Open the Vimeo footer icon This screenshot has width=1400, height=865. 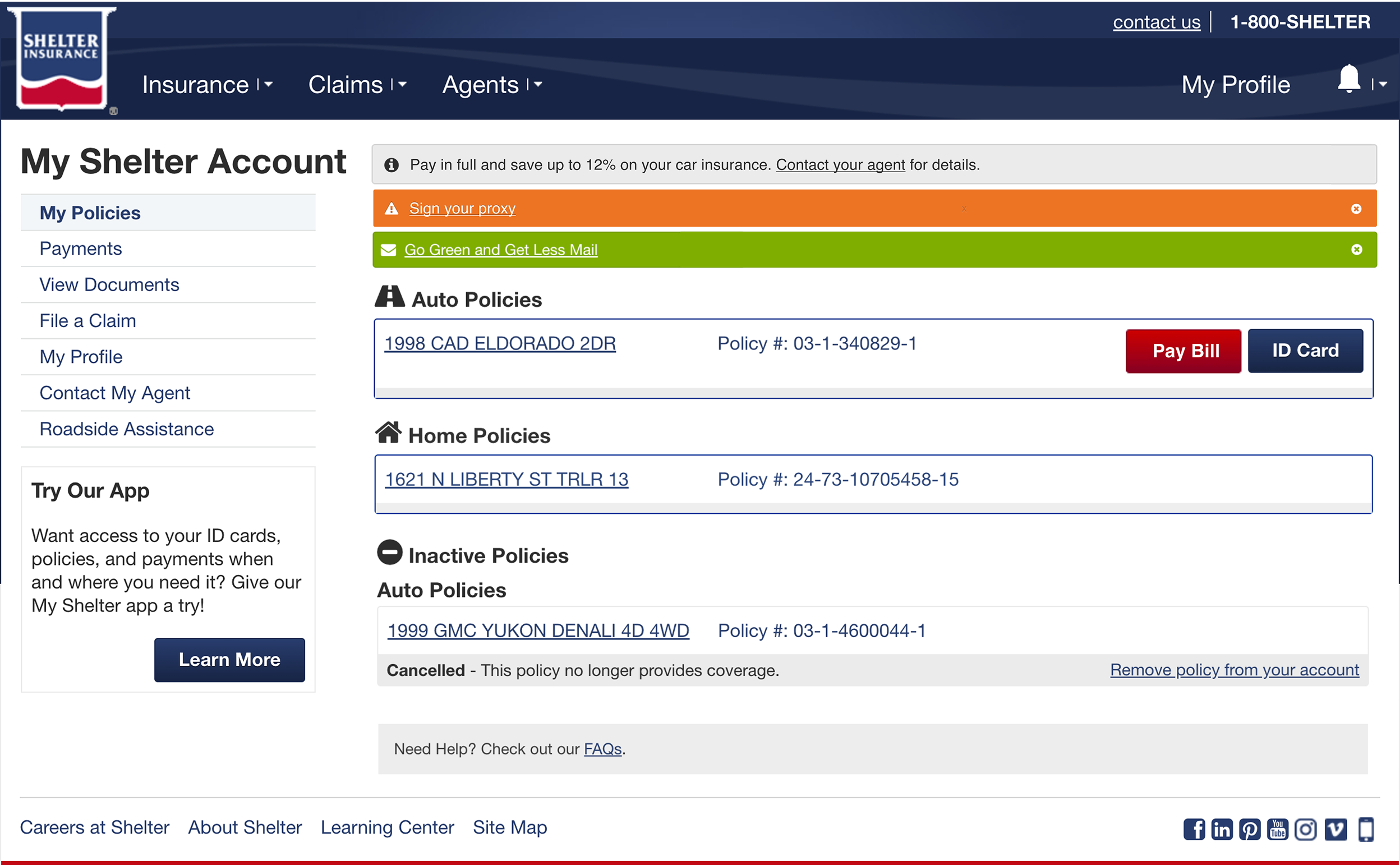tap(1335, 829)
